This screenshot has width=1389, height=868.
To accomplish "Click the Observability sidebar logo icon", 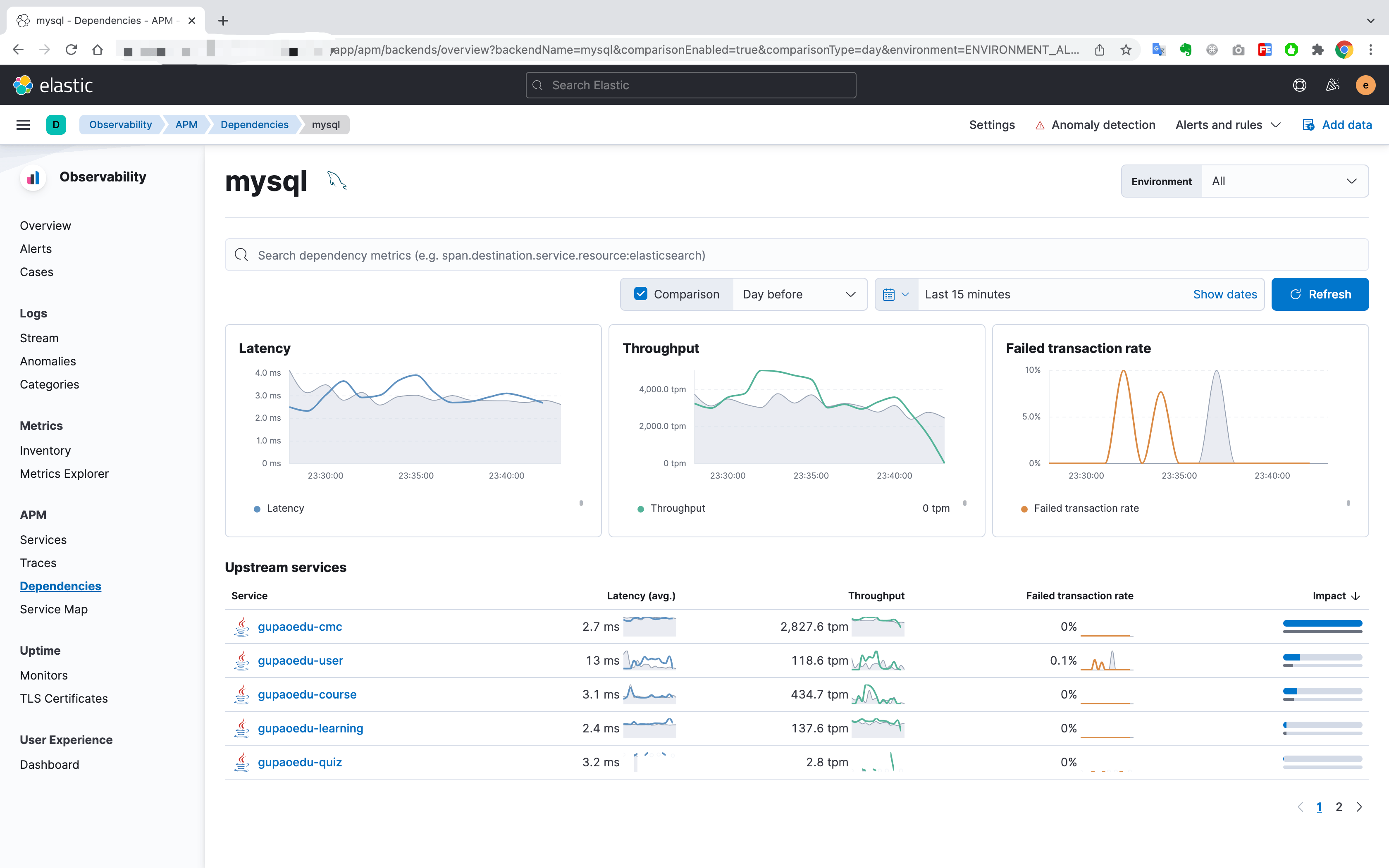I will pyautogui.click(x=33, y=177).
